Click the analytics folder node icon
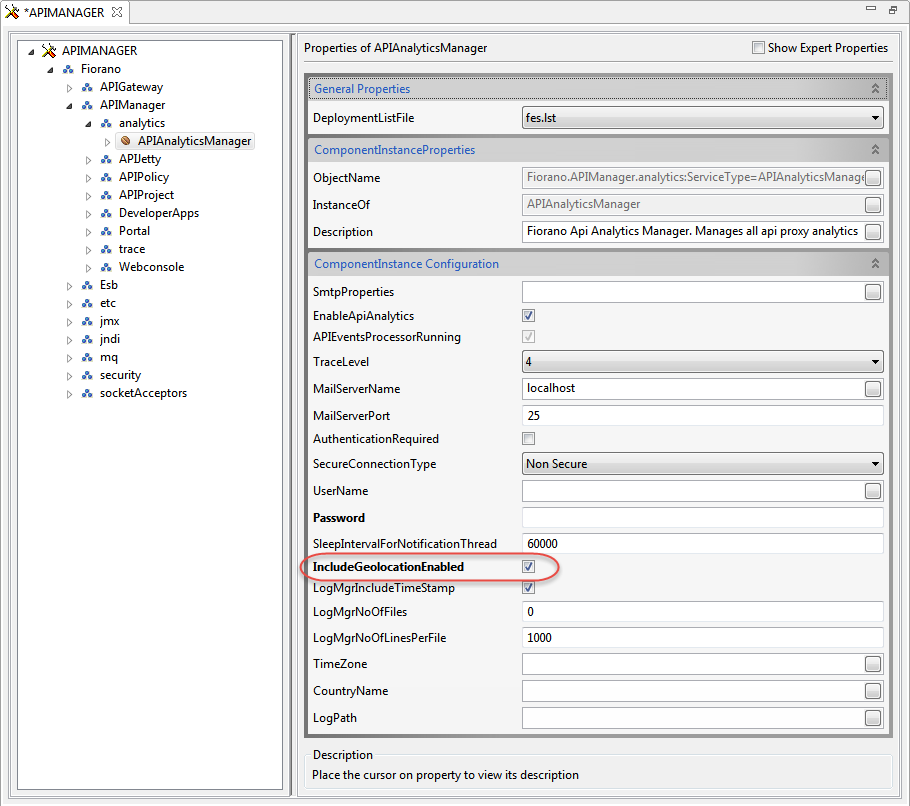 coord(107,123)
